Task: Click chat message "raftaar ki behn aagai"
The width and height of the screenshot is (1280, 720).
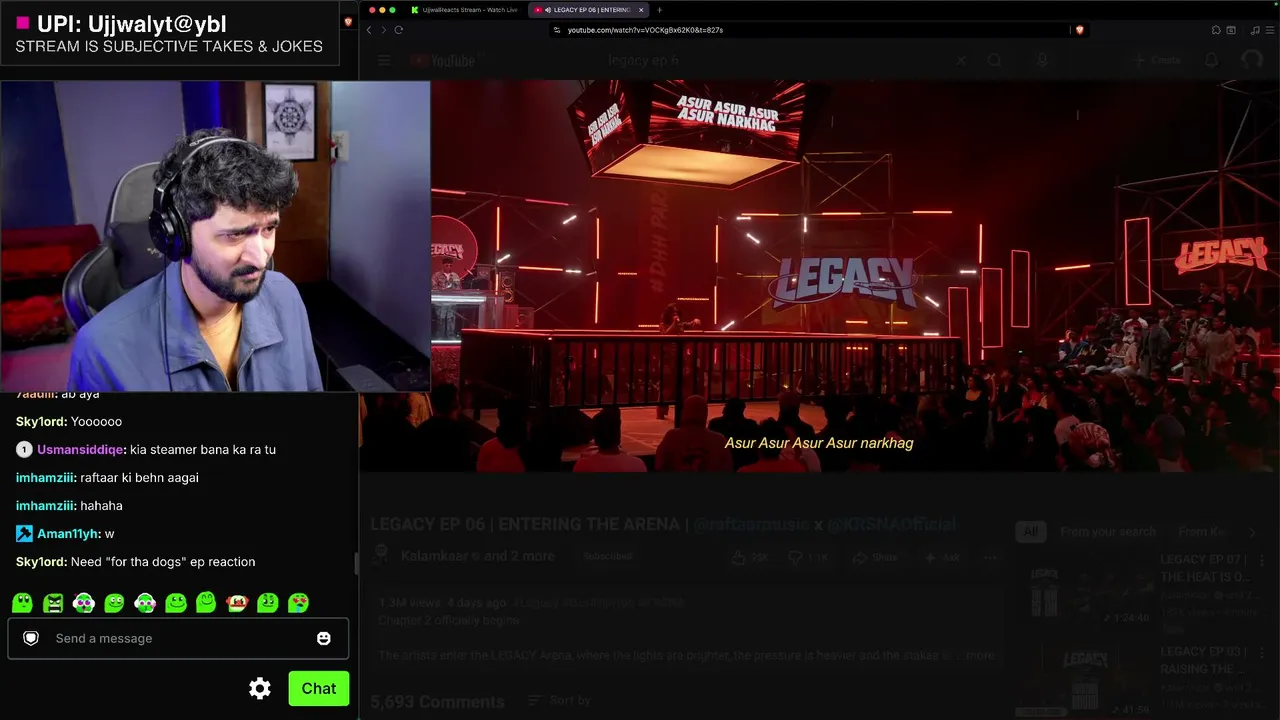Action: pos(139,478)
